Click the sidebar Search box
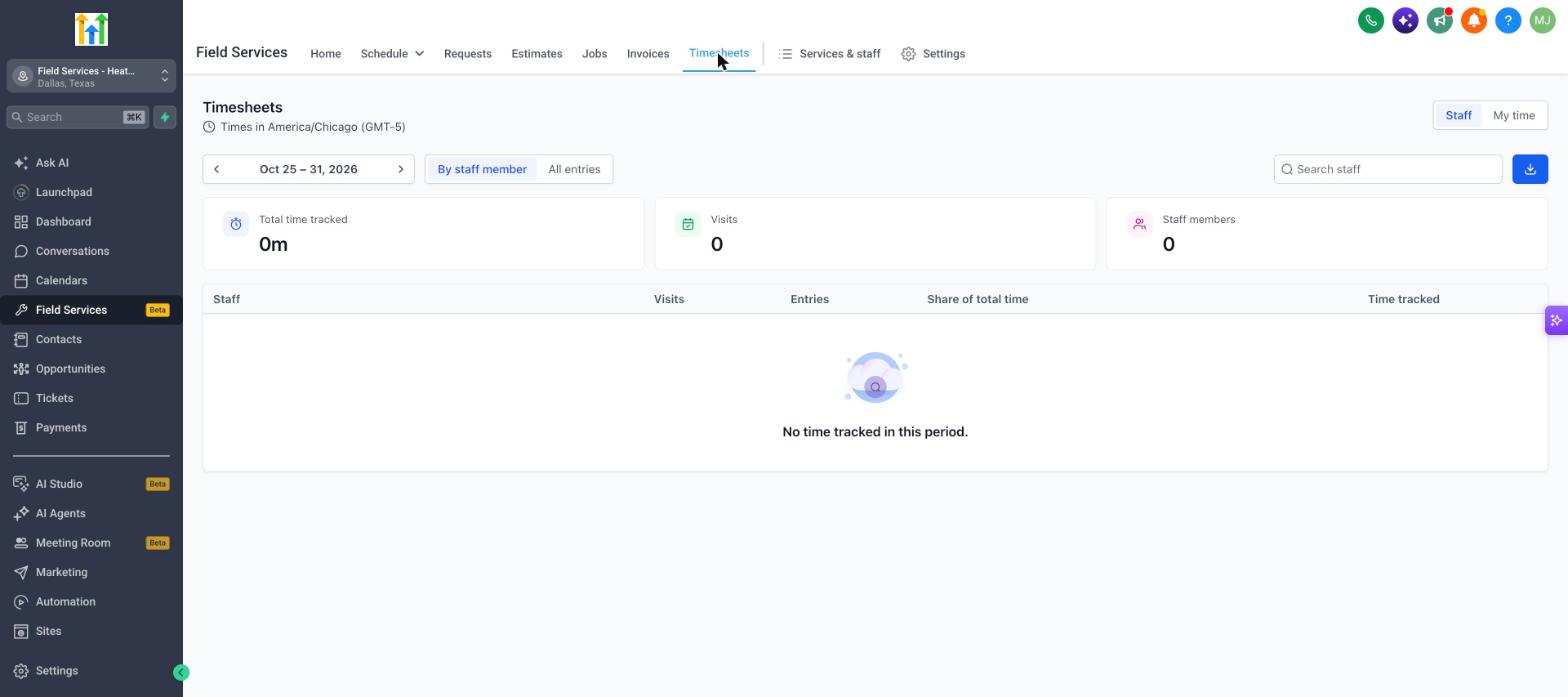The height and width of the screenshot is (697, 1568). (78, 117)
